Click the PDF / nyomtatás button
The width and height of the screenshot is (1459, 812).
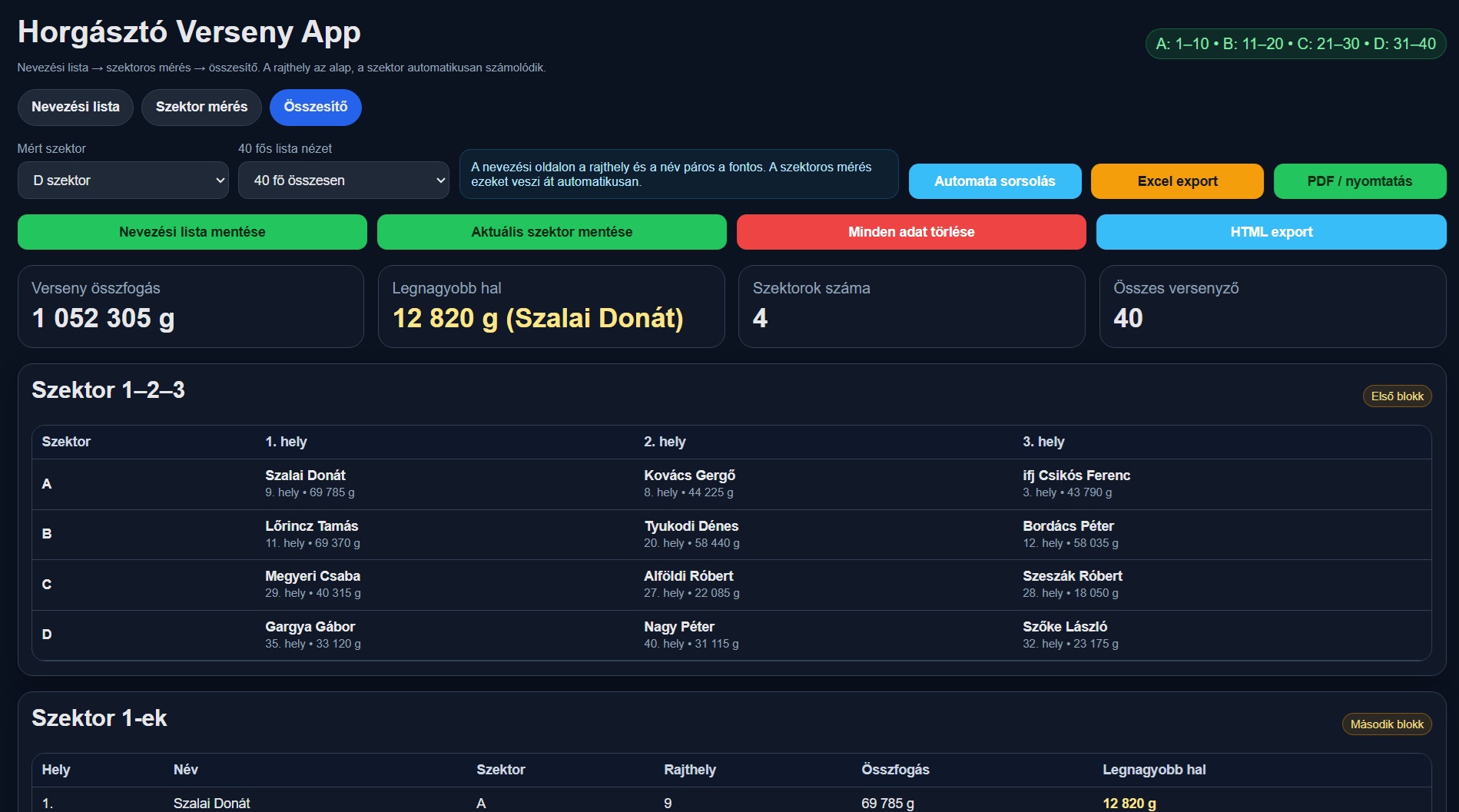[x=1359, y=181]
